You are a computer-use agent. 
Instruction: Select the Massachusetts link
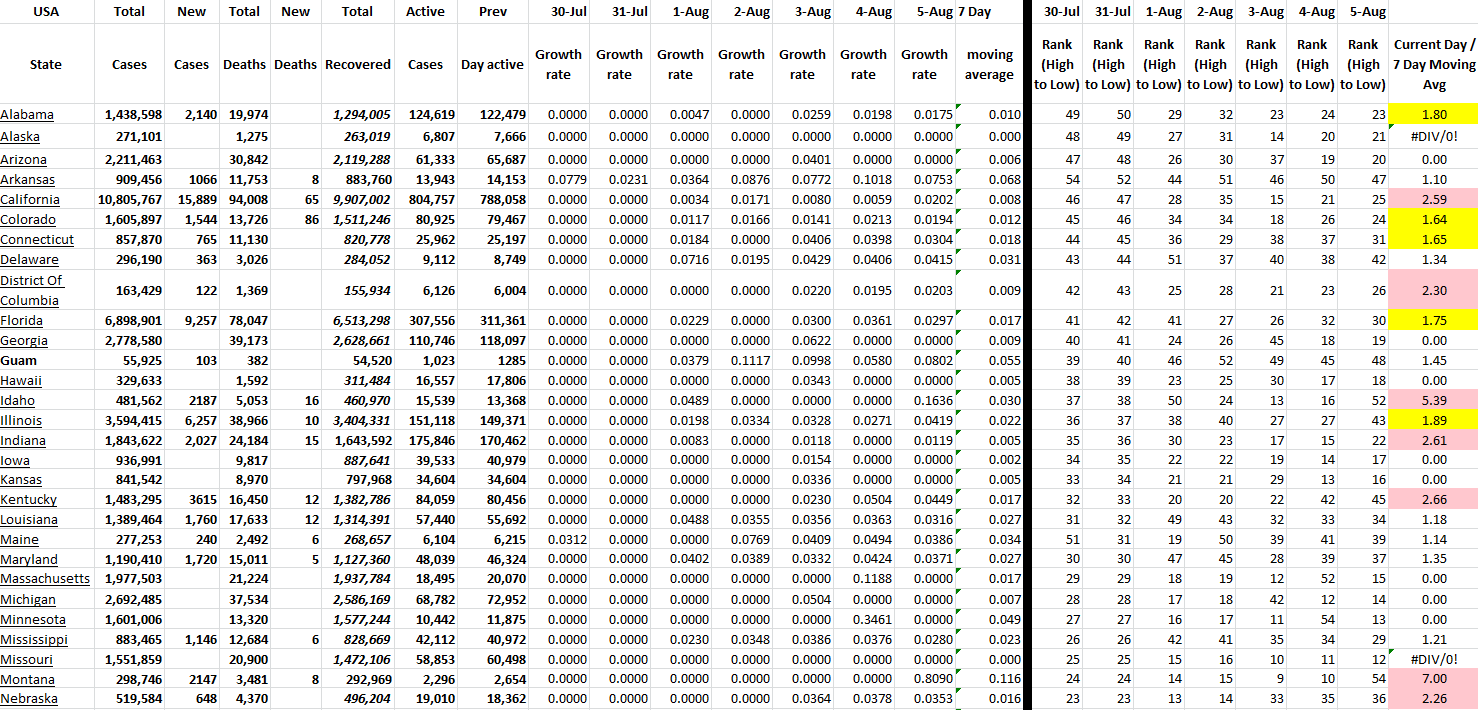pos(45,579)
